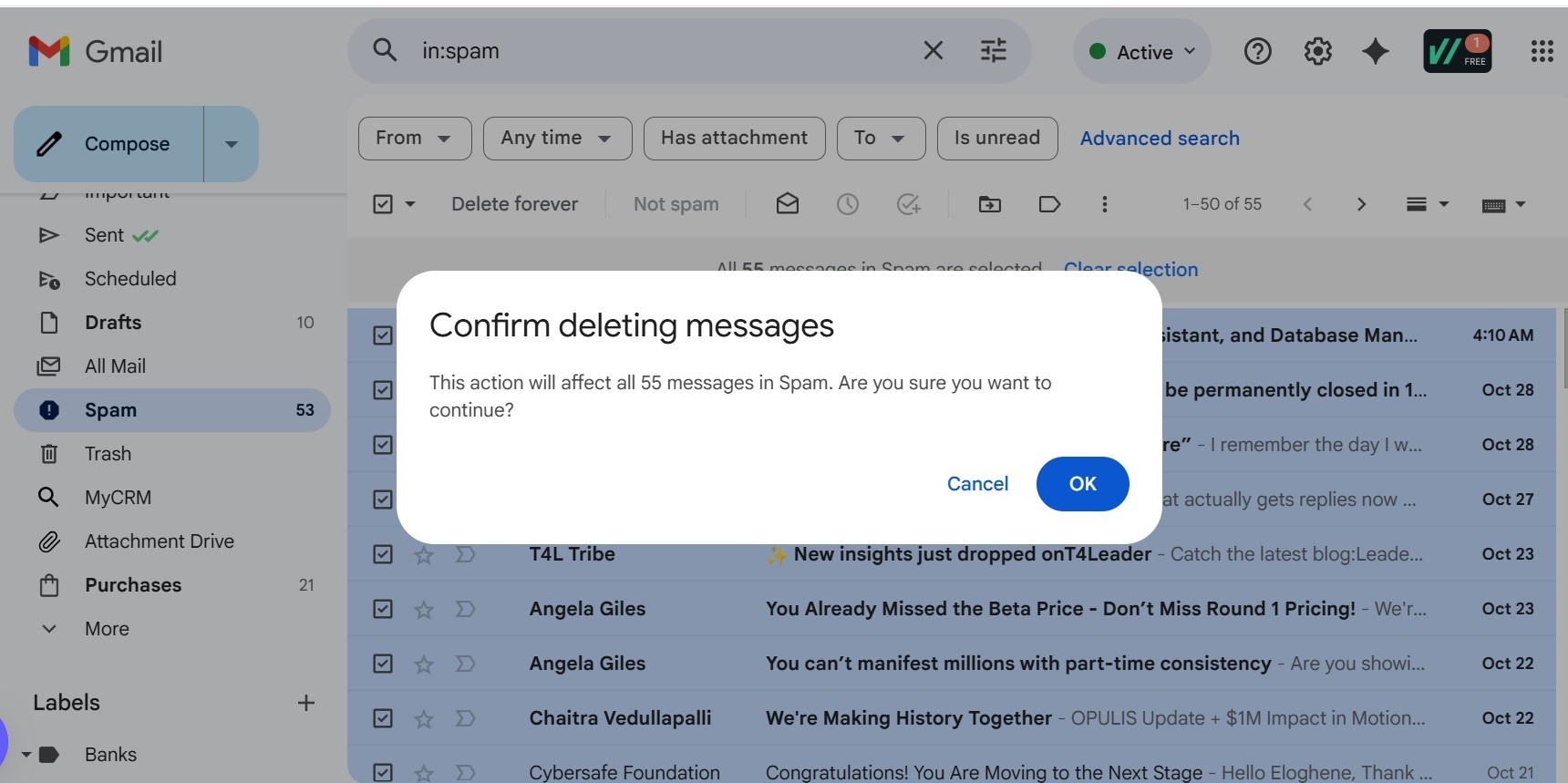The height and width of the screenshot is (783, 1568).
Task: Open the Trash folder
Action: click(108, 454)
